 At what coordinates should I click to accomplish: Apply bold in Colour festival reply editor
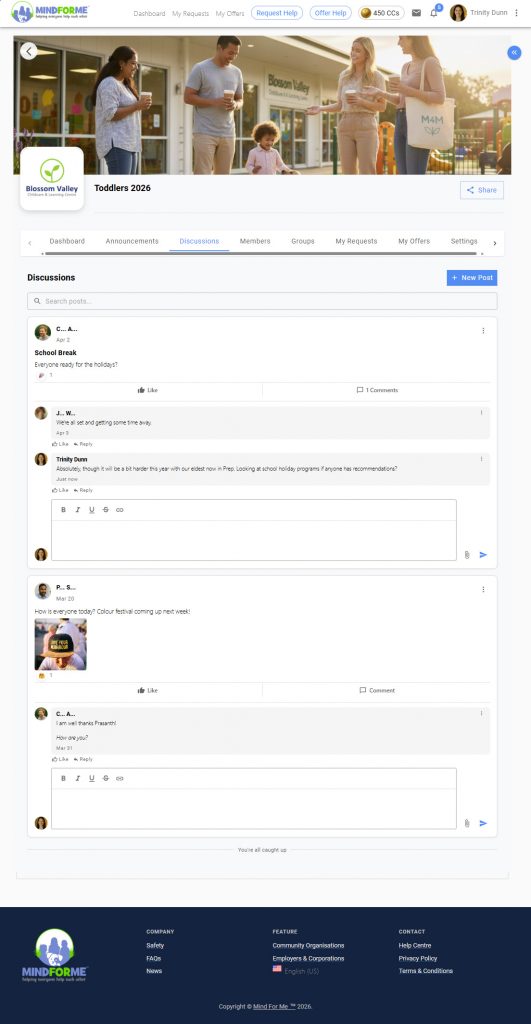pos(63,778)
